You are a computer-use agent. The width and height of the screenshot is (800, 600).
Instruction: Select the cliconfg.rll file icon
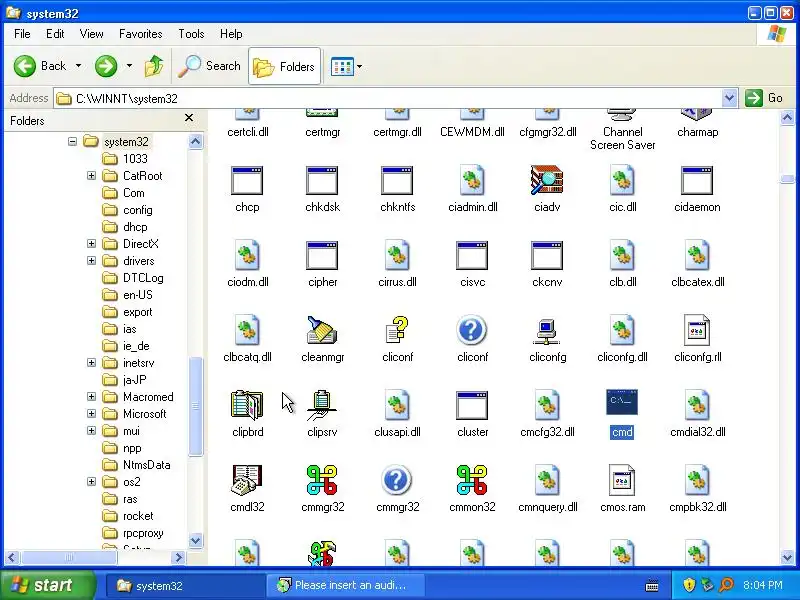pyautogui.click(x=697, y=330)
